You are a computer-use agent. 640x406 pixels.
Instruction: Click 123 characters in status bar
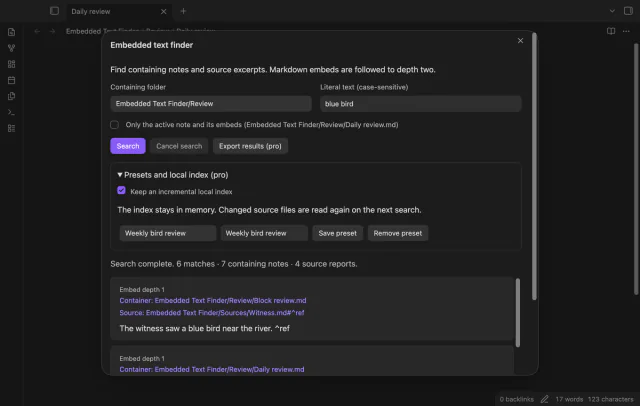point(611,399)
